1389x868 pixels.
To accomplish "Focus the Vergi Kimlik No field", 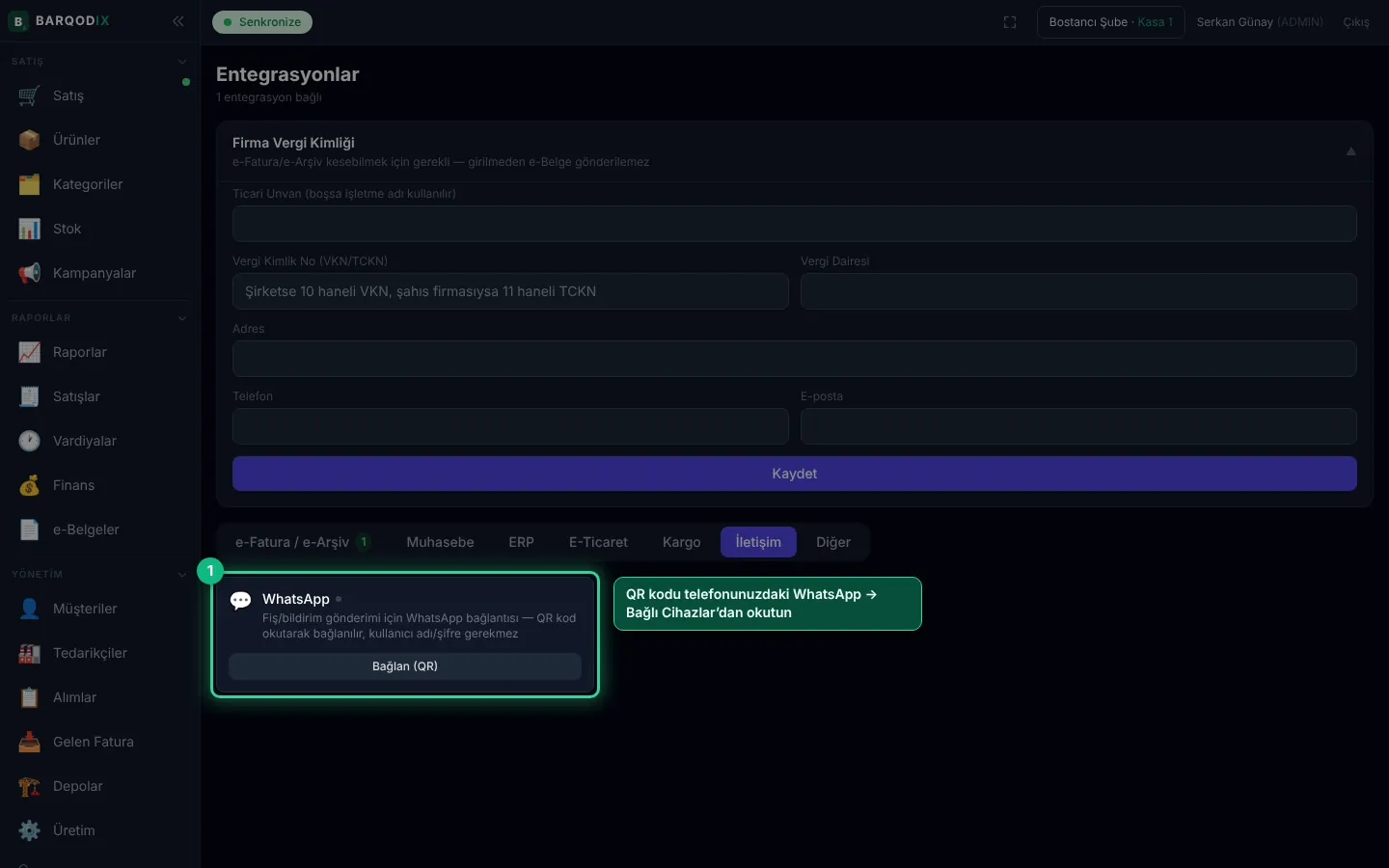I will click(x=510, y=291).
